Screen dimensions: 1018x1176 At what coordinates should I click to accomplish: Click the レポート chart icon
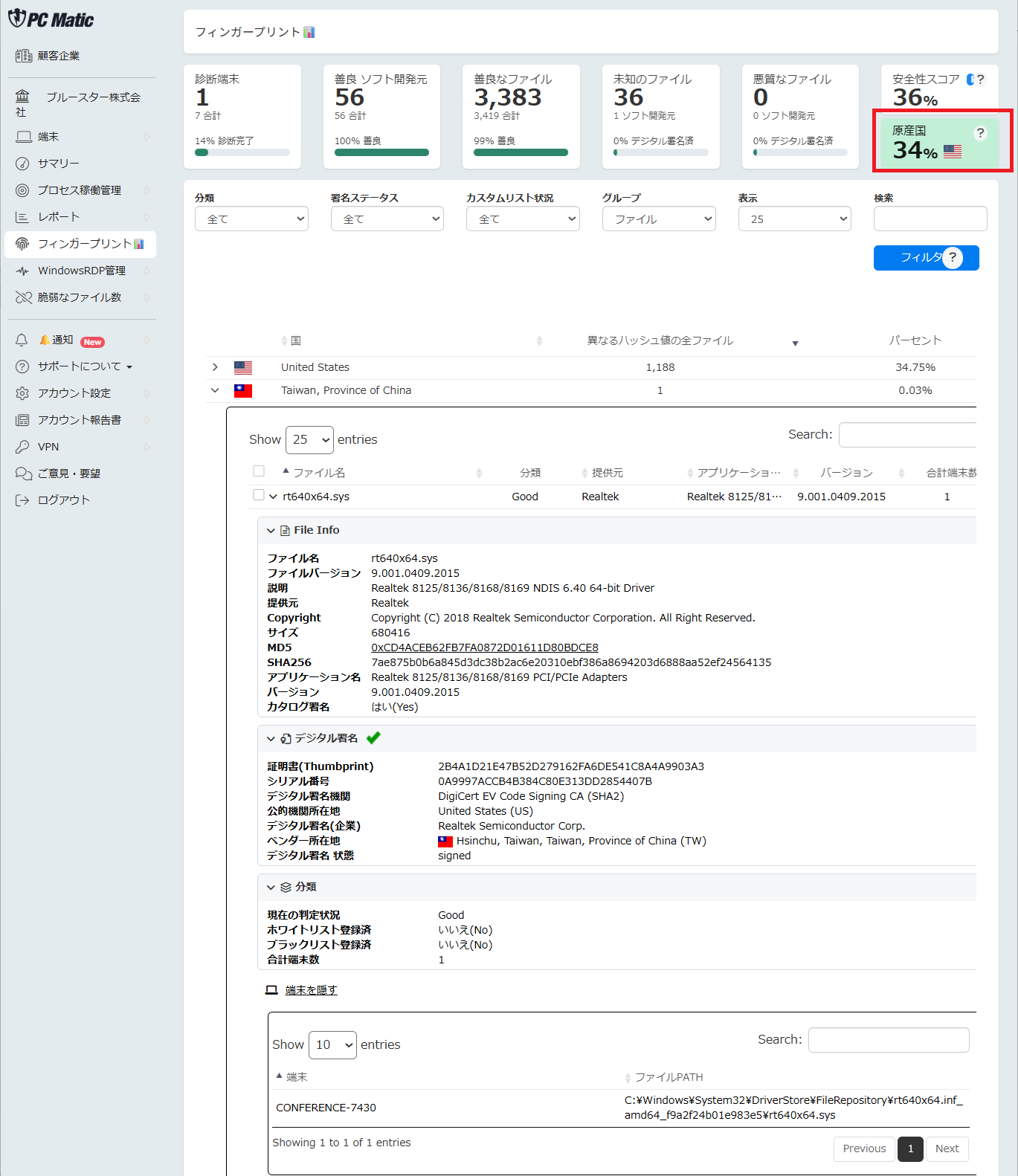point(22,217)
